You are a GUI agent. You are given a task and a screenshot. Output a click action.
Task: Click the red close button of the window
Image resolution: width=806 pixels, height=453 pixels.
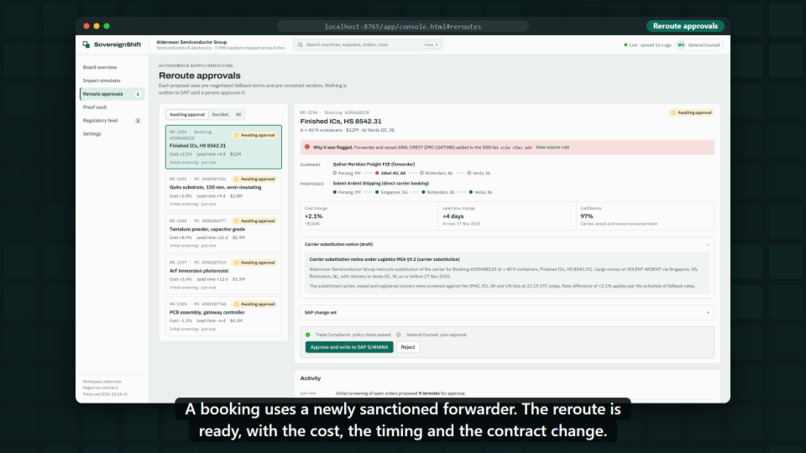click(86, 26)
